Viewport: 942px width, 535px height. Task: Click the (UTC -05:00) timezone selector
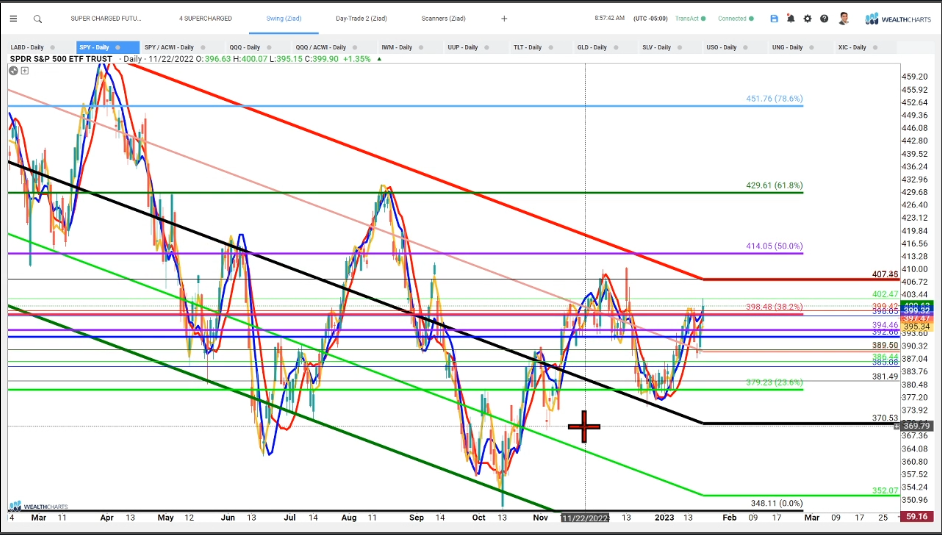(x=650, y=19)
